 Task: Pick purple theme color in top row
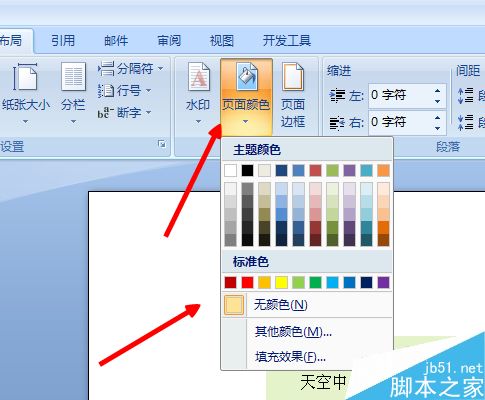(x=349, y=170)
